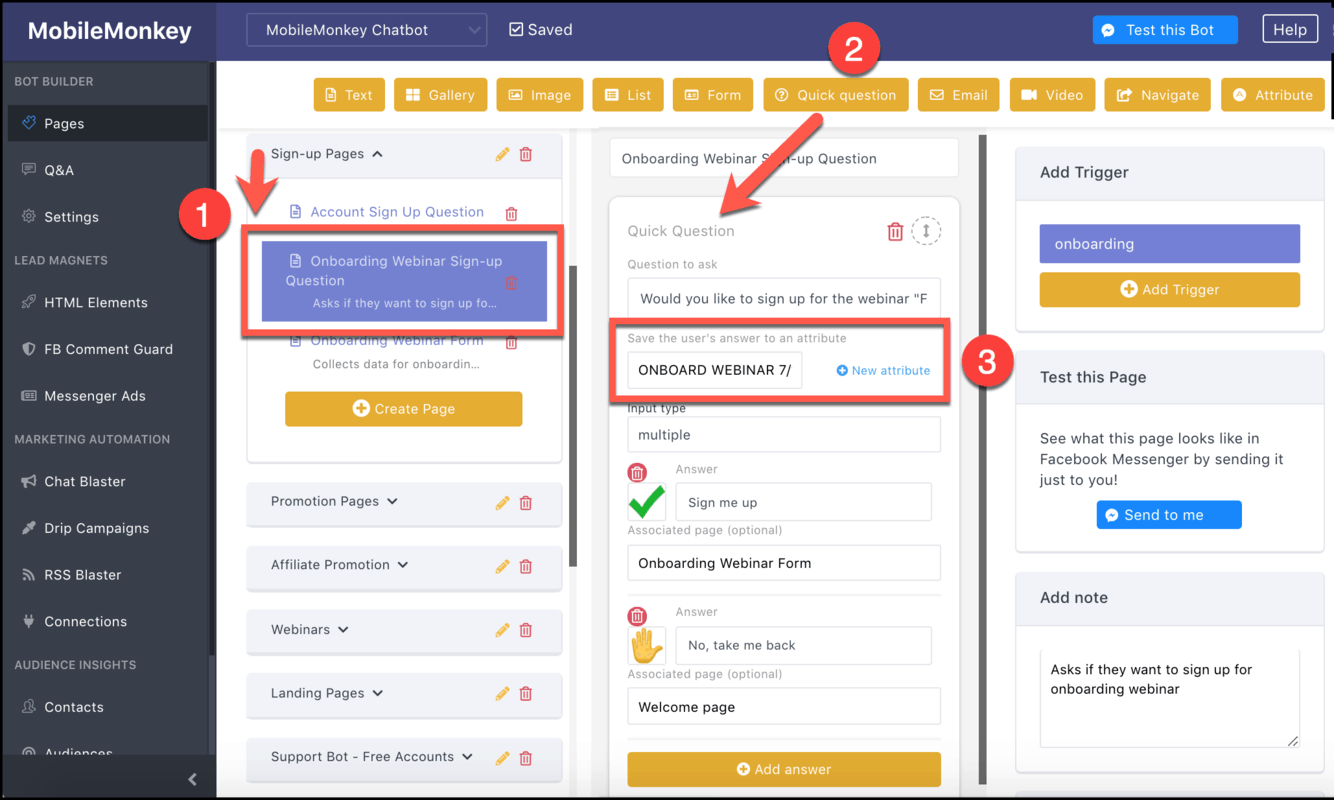Image resolution: width=1334 pixels, height=800 pixels.
Task: Add a Navigate widget
Action: point(1157,95)
